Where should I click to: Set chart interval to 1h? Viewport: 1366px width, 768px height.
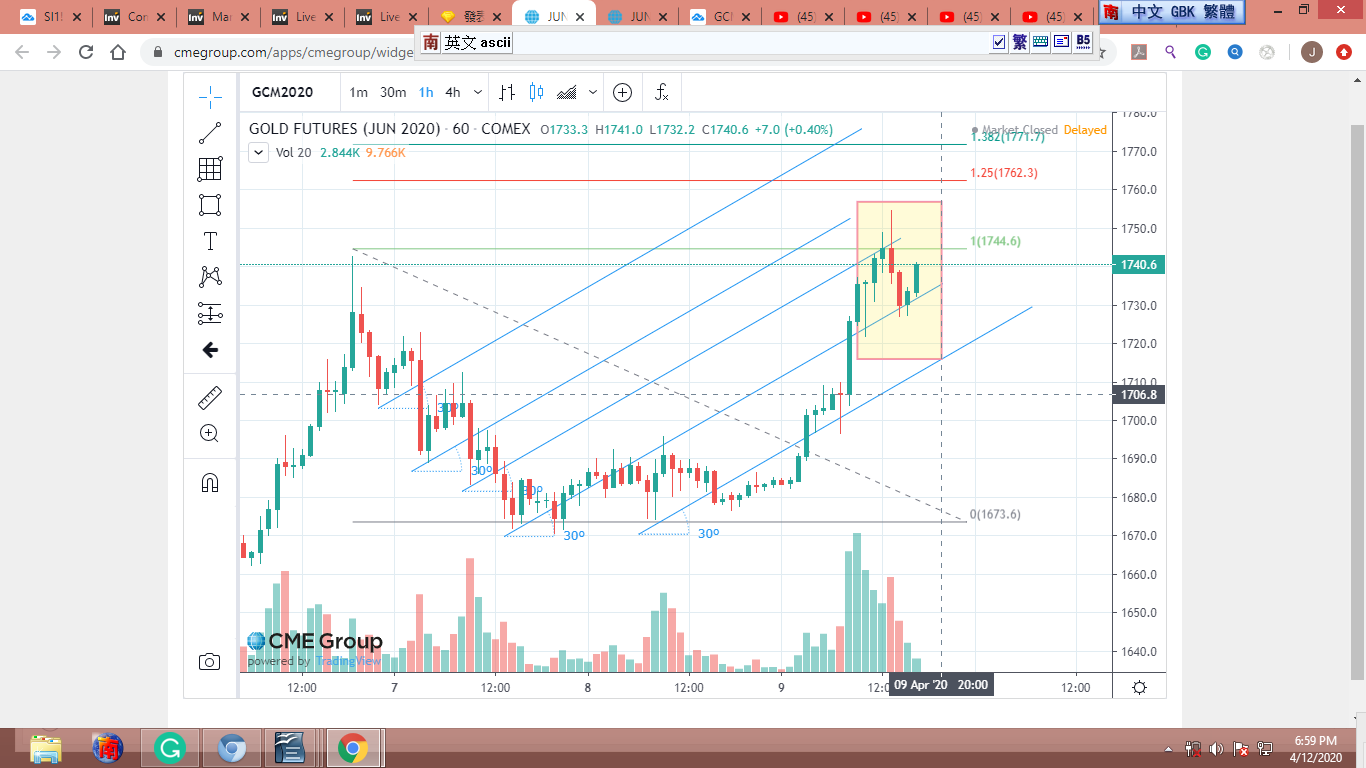[426, 93]
